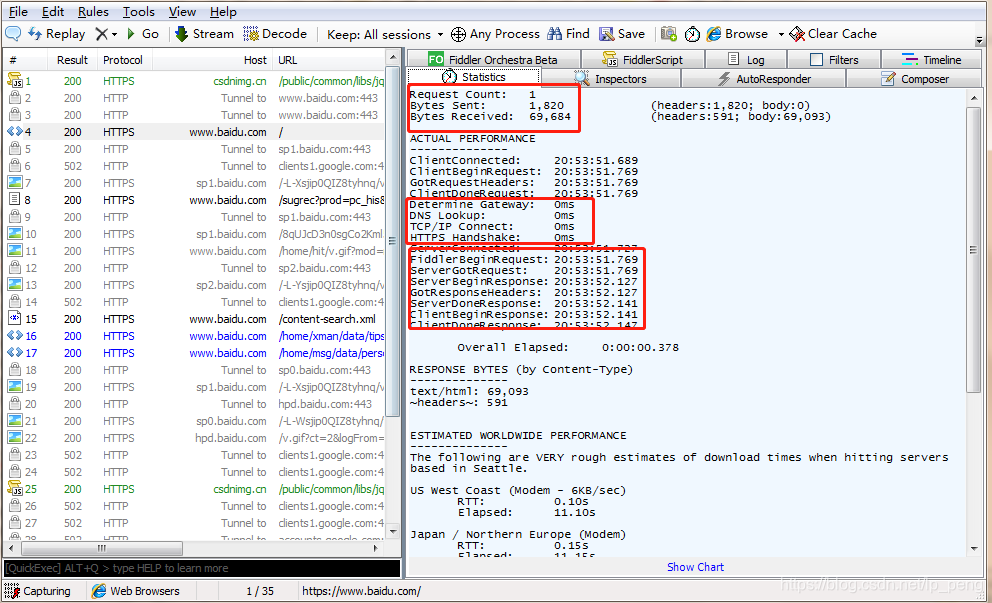Image resolution: width=992 pixels, height=603 pixels.
Task: Click the Any Process target icon
Action: point(458,34)
